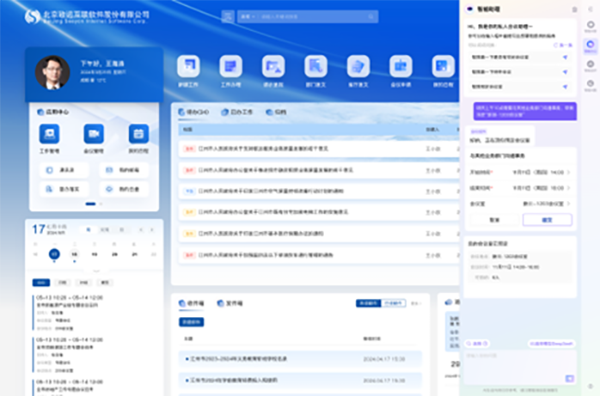Expand the meeting room selection row
Viewport: 600px width, 396px height.
520,204
